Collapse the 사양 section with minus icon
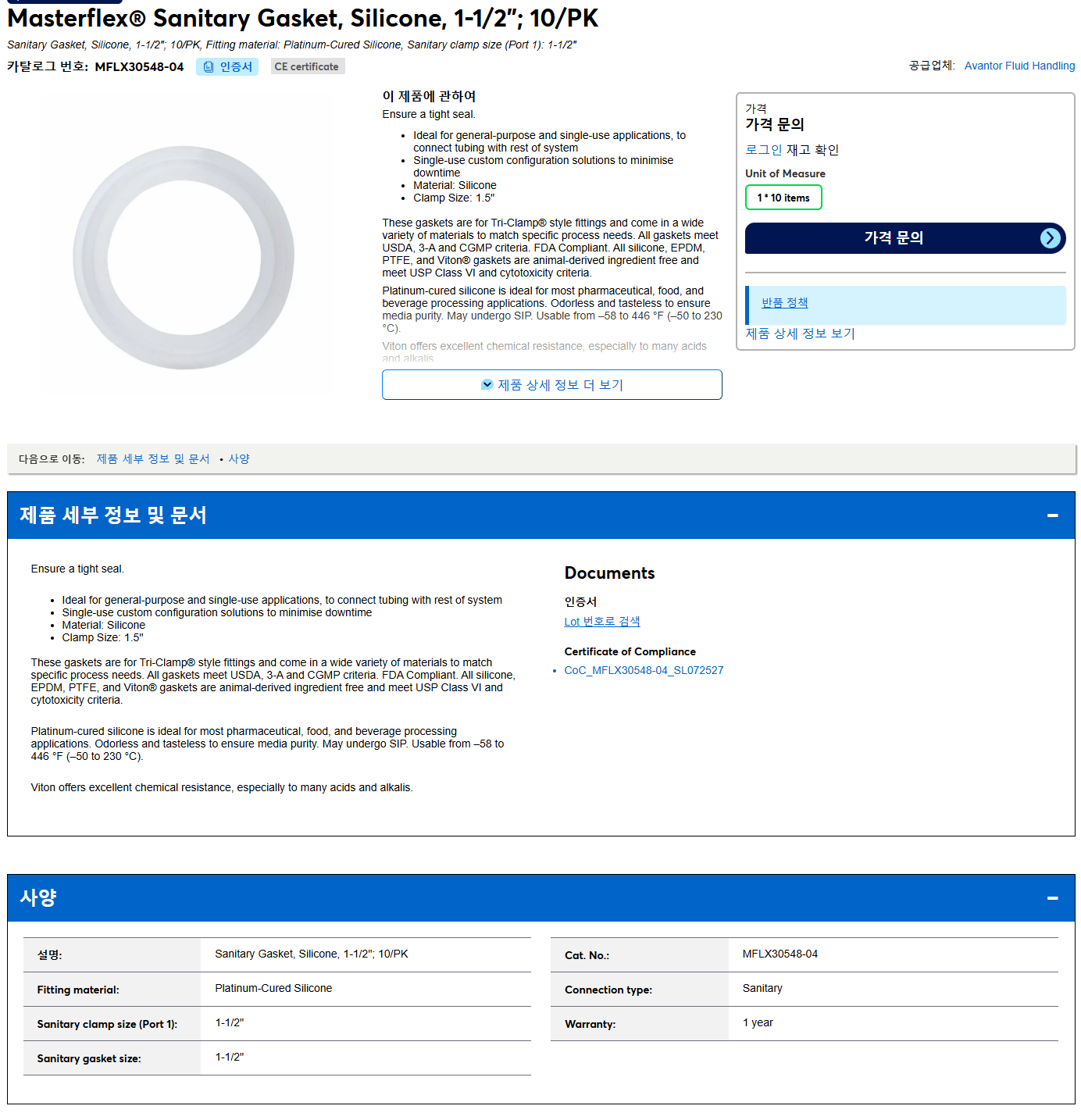1081x1120 pixels. 1053,898
